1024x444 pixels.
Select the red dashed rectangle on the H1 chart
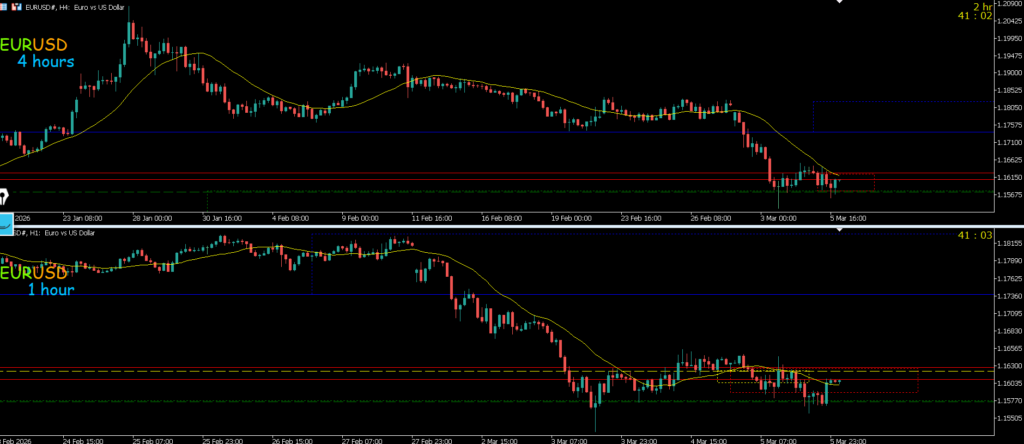[917, 381]
